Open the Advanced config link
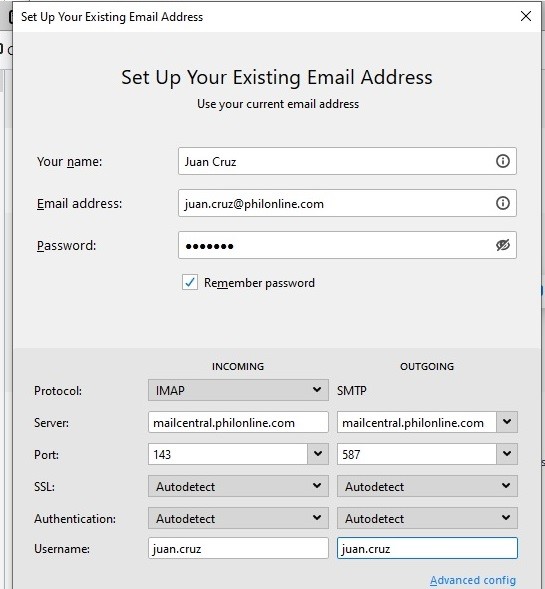 point(473,580)
